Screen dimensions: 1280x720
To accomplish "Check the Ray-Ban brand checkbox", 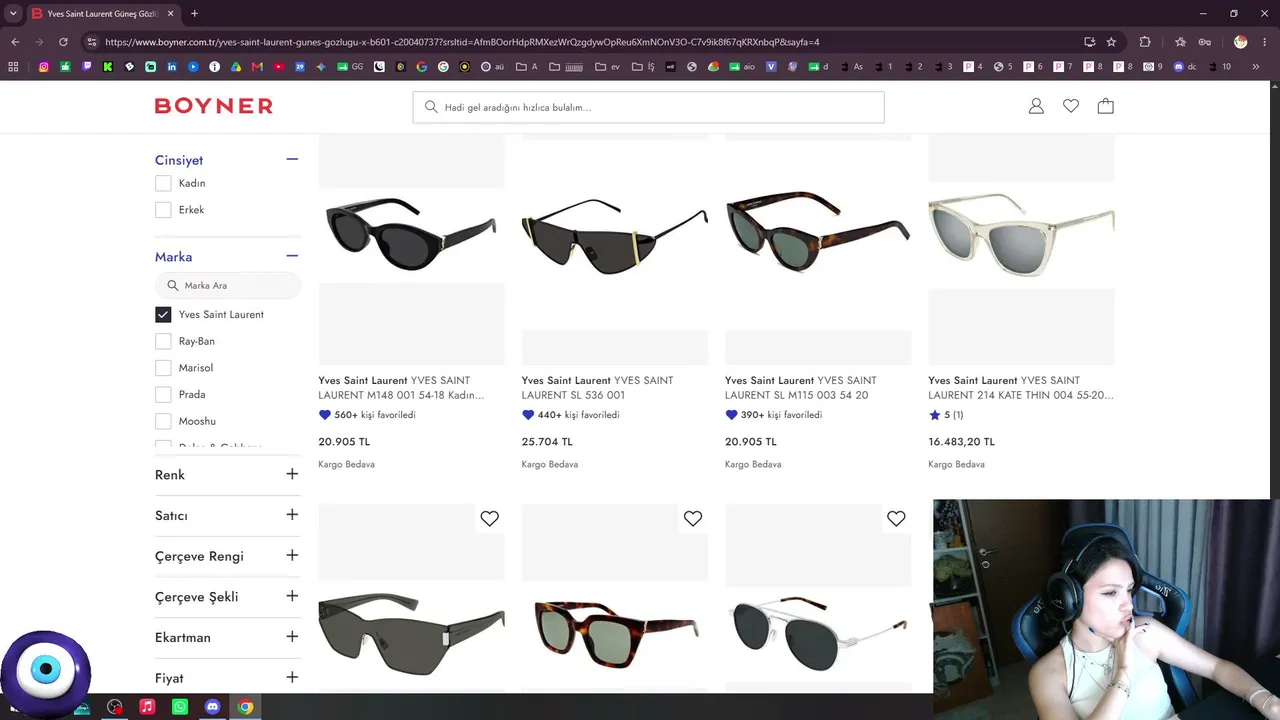I will point(163,341).
